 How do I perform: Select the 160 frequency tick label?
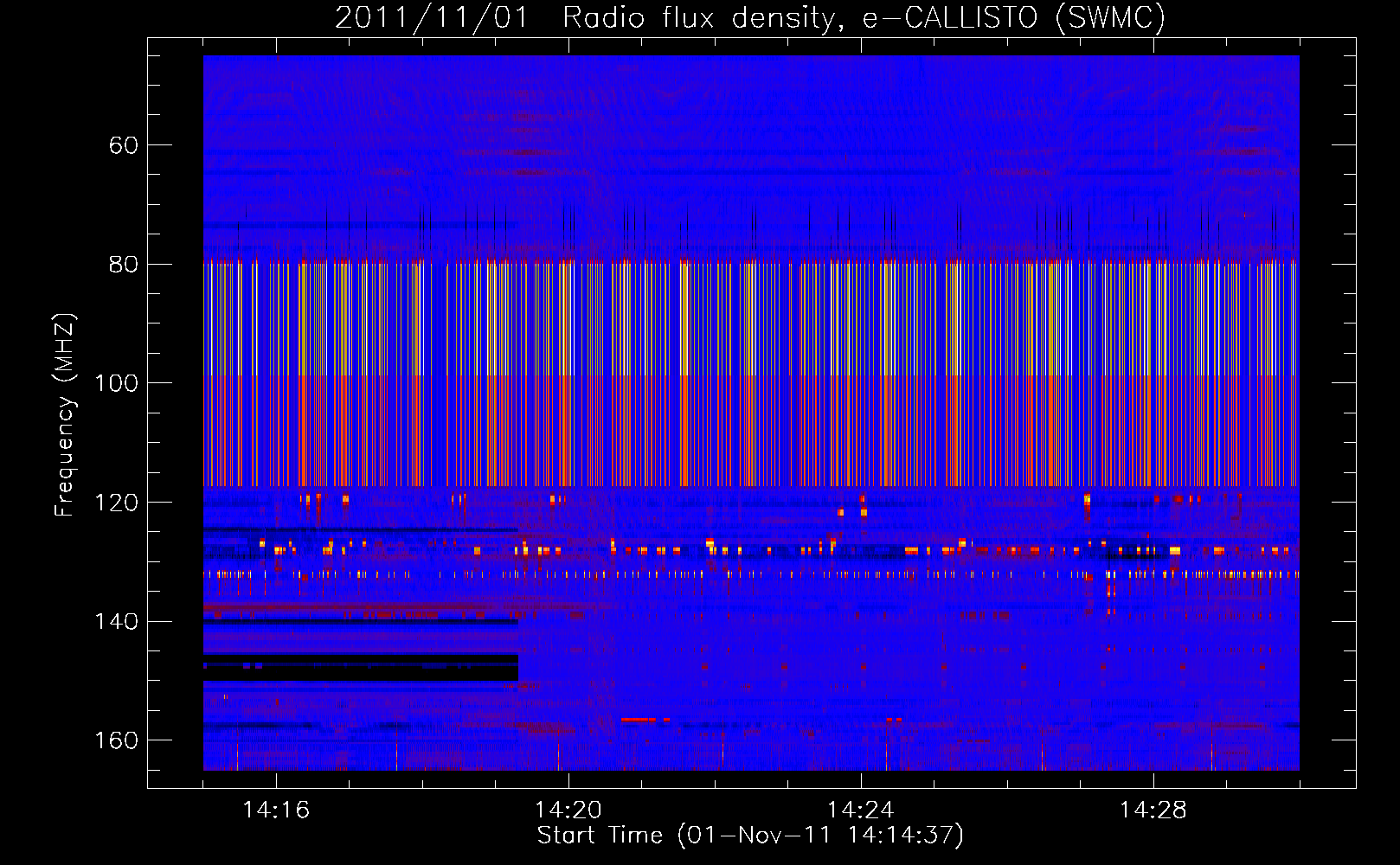coord(116,740)
